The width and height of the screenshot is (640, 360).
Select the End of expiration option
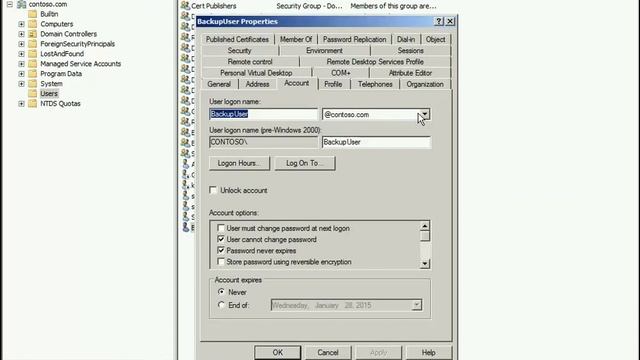(x=221, y=305)
